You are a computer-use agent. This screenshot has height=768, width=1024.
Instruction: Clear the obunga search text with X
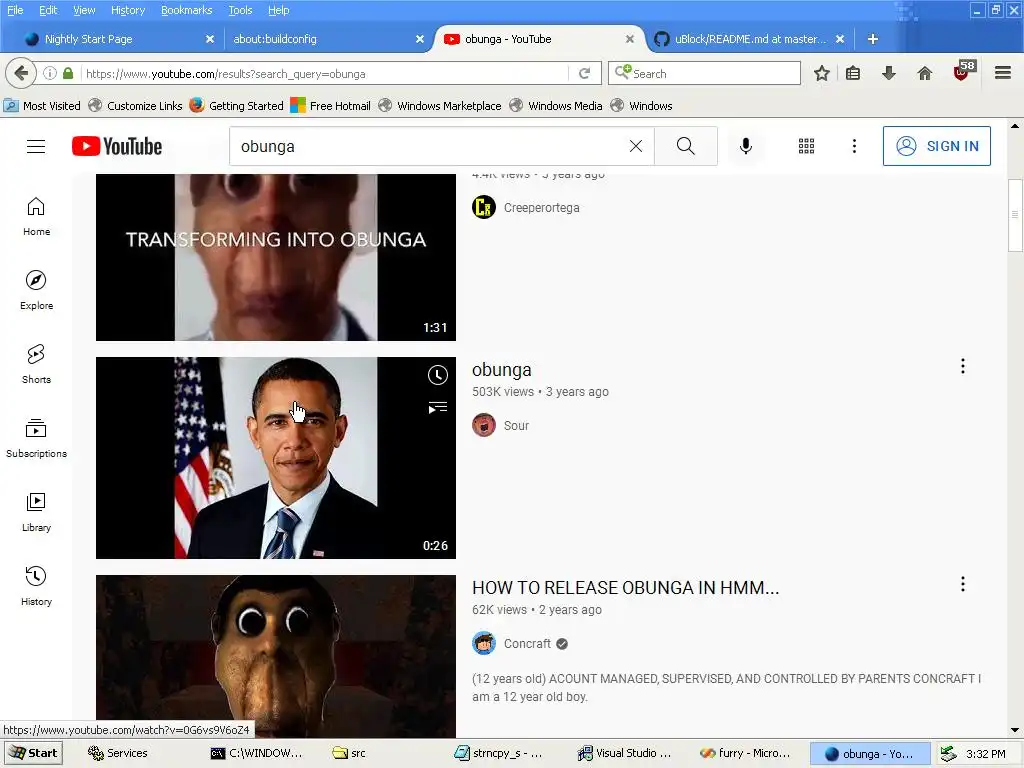pyautogui.click(x=635, y=146)
